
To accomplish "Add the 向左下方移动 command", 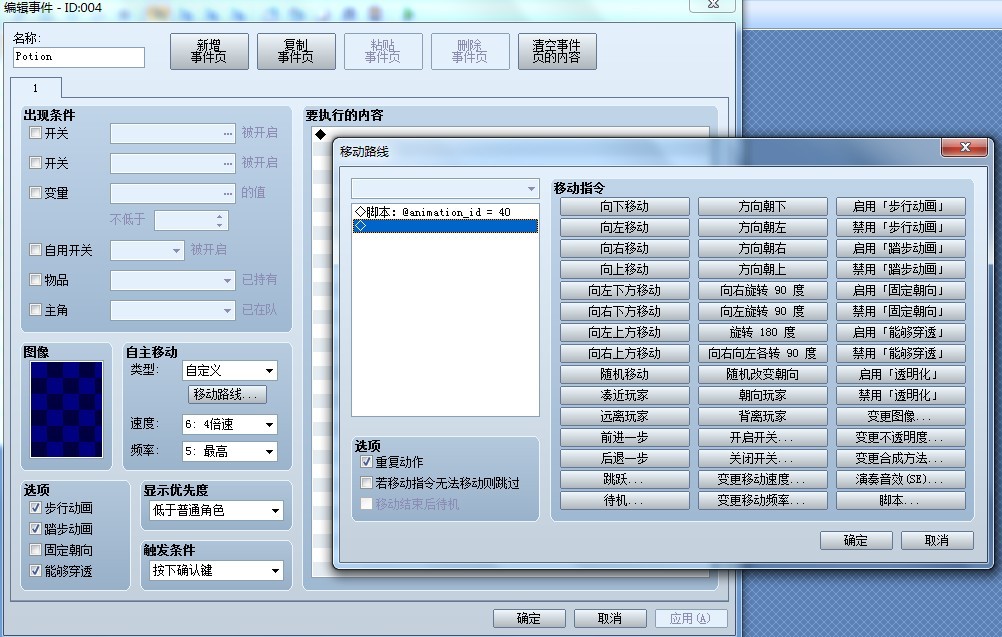I will click(x=625, y=291).
